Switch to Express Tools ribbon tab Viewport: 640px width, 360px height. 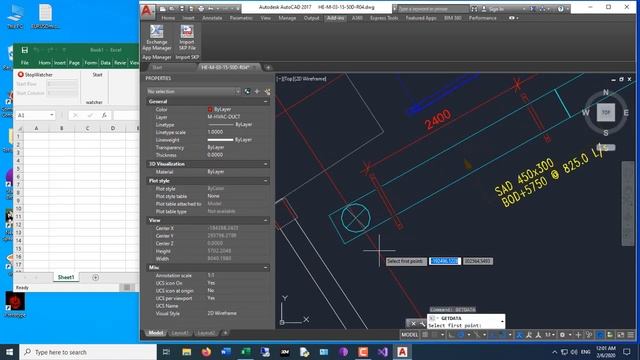(384, 18)
